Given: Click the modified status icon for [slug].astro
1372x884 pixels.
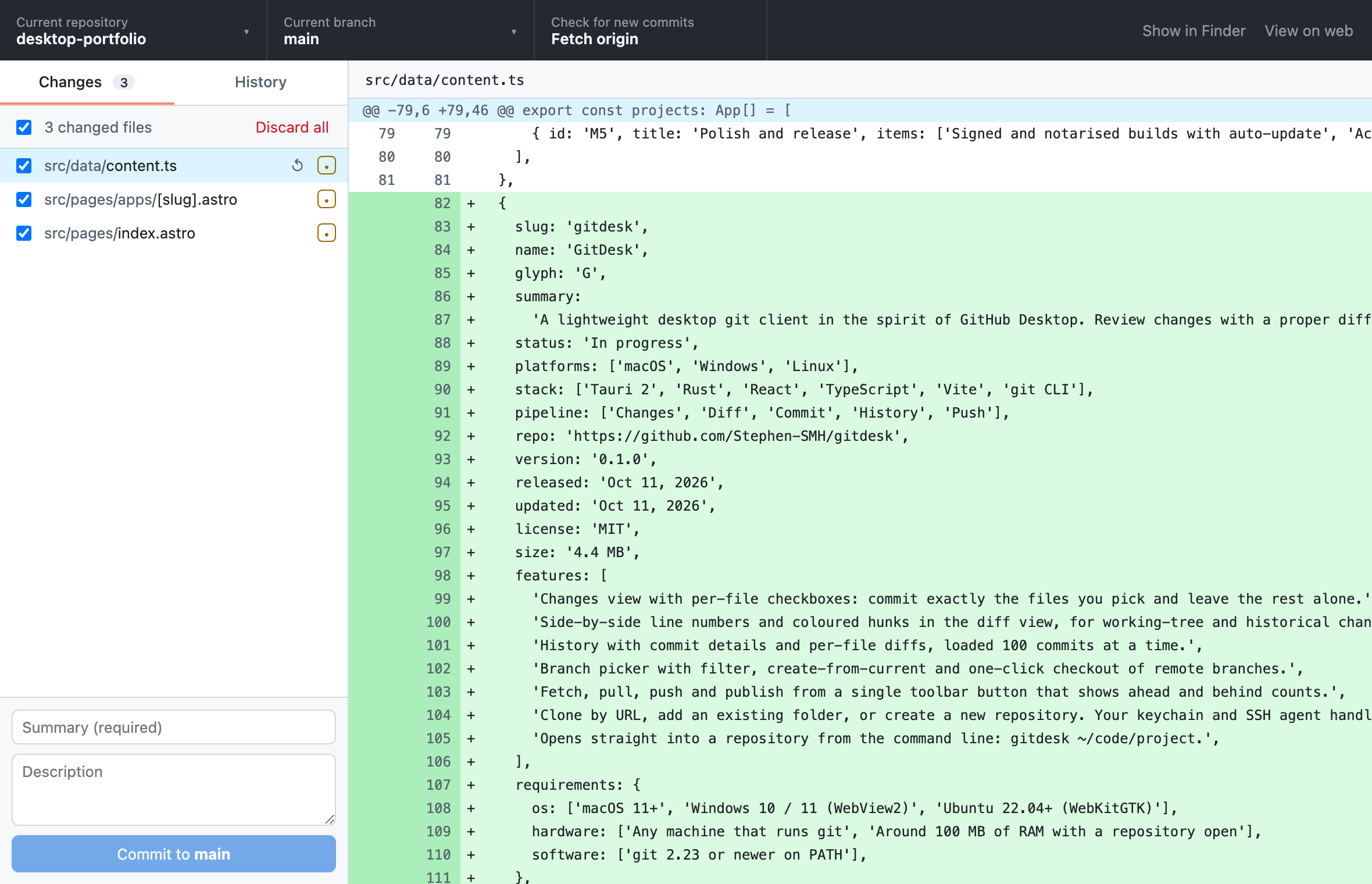Looking at the screenshot, I should point(327,199).
